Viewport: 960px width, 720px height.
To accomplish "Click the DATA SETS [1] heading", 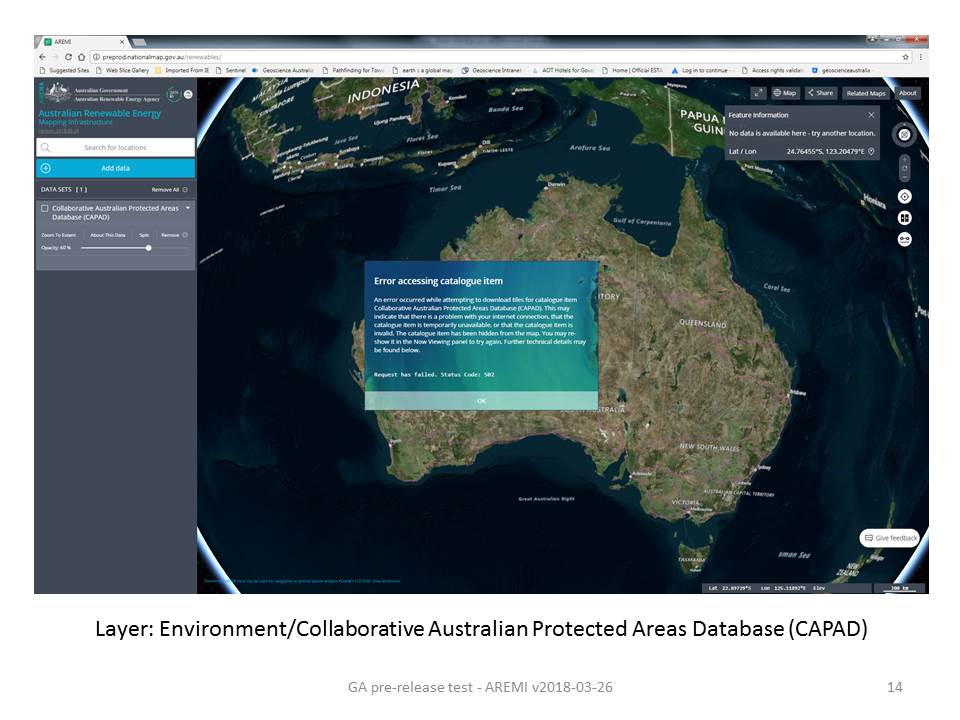I will pyautogui.click(x=64, y=190).
